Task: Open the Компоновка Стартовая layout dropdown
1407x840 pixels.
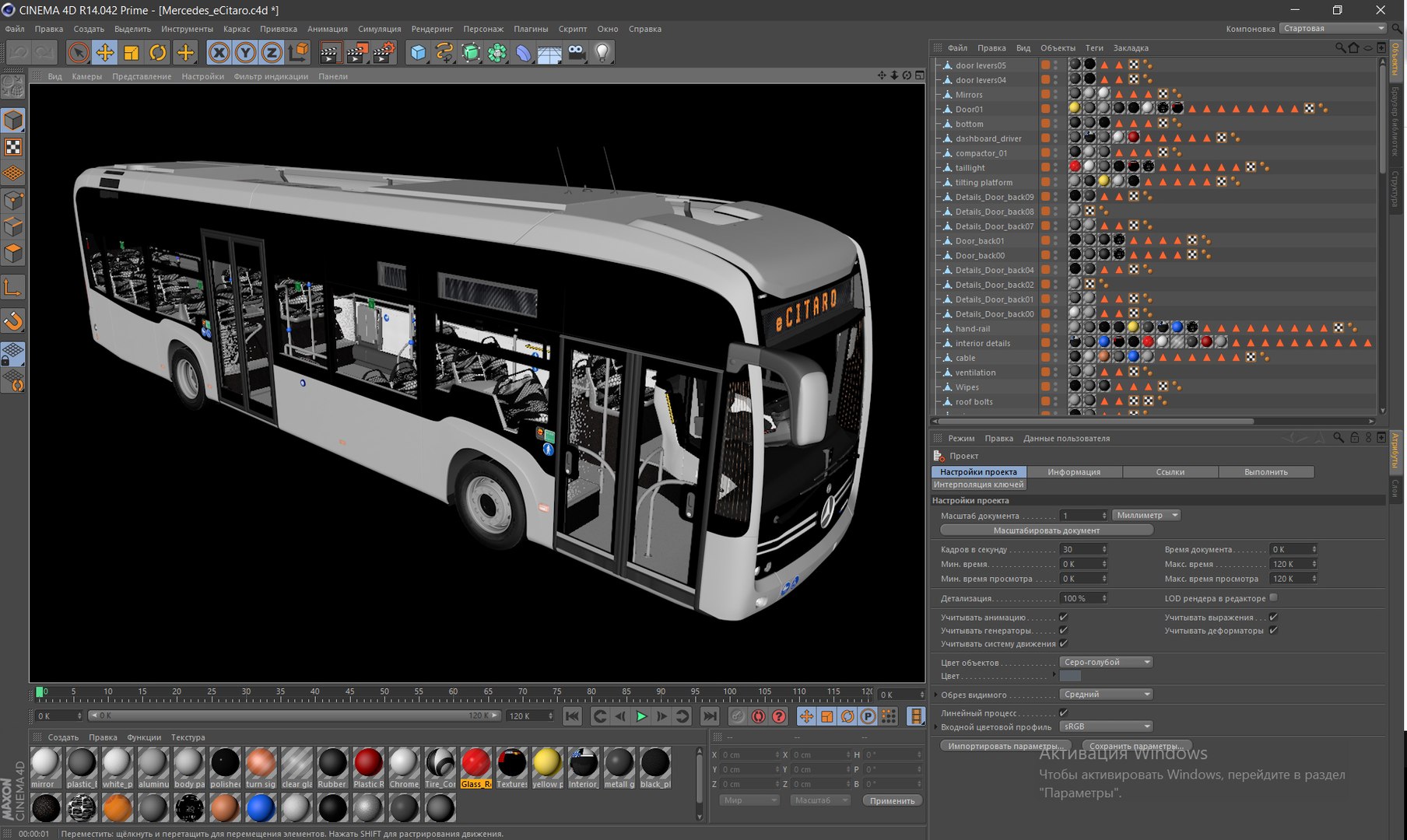Action: (x=1333, y=28)
